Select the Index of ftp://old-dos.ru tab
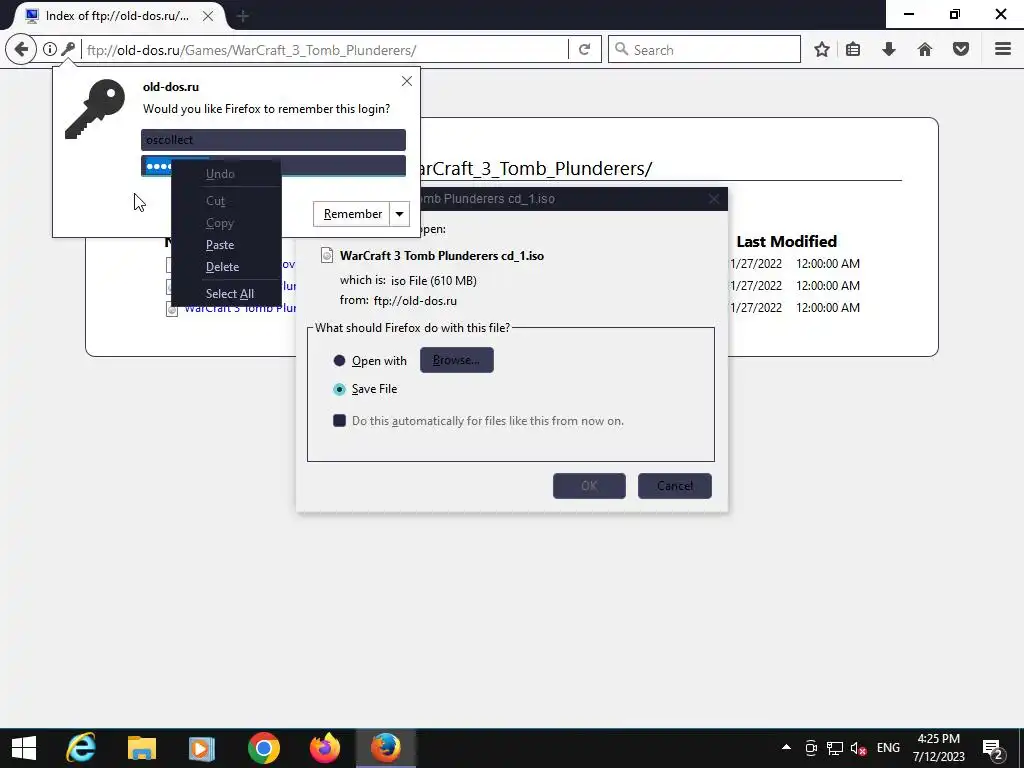Viewport: 1024px width, 768px height. [116, 16]
